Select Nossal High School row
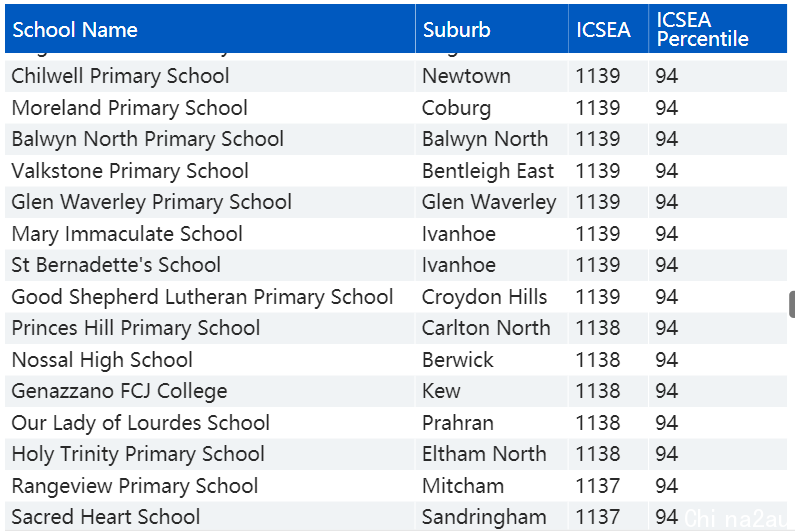Image resolution: width=795 pixels, height=531 pixels. point(396,360)
